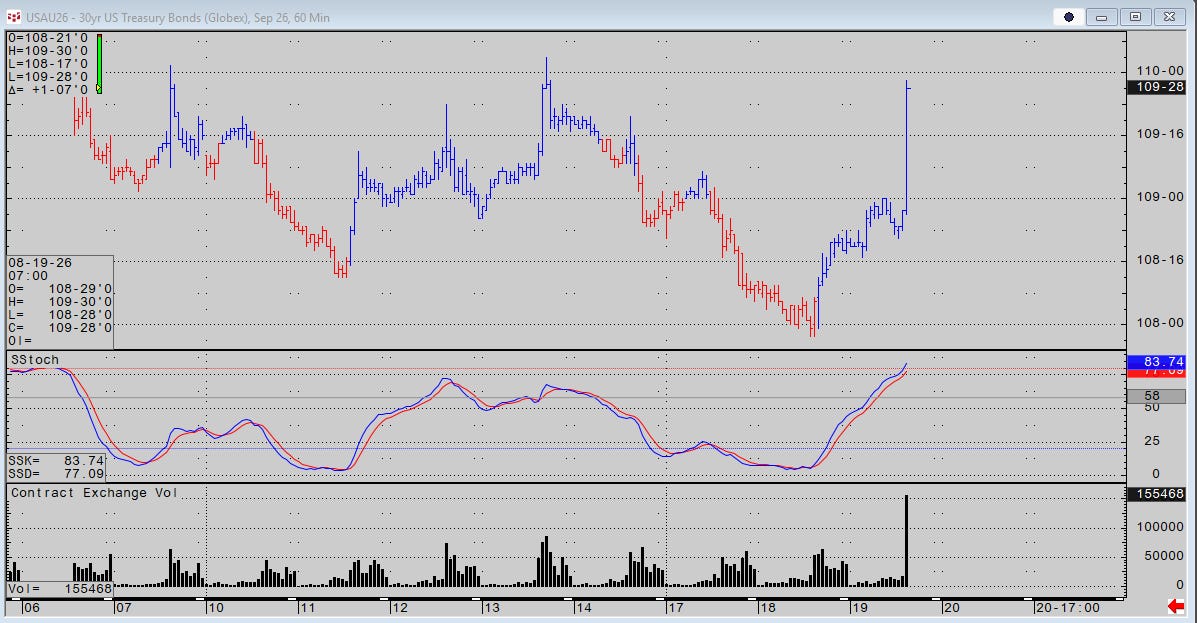Click the tallest final volume bar

tap(906, 541)
